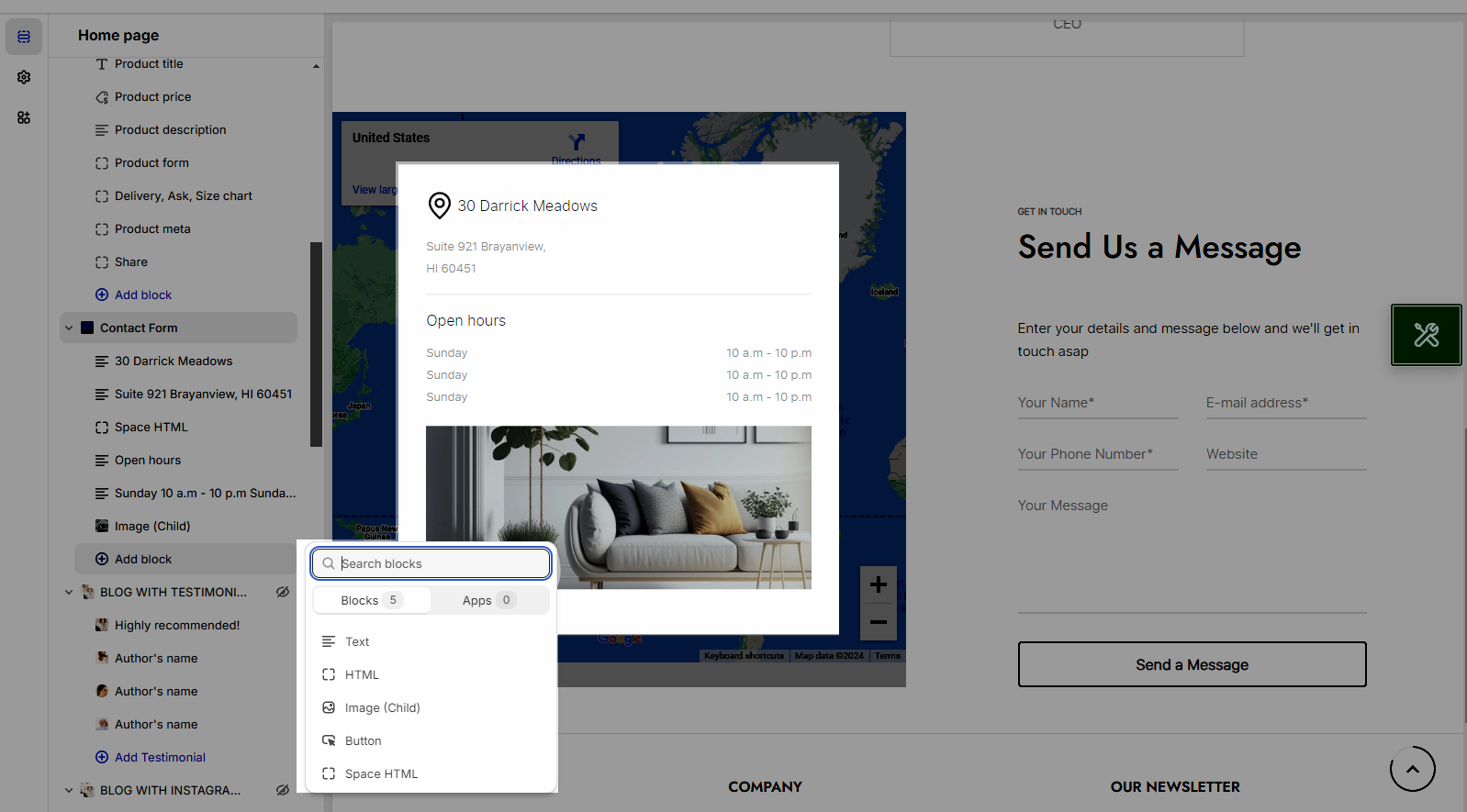Switch to the Apps tab
Image resolution: width=1467 pixels, height=812 pixels.
[x=489, y=601]
